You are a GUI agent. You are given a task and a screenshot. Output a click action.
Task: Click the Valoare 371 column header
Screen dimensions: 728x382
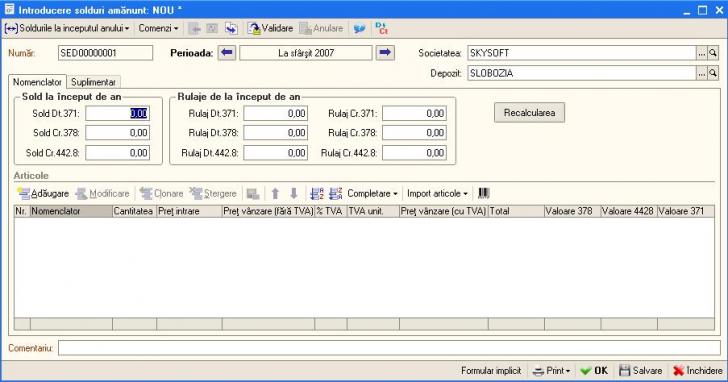[686, 211]
